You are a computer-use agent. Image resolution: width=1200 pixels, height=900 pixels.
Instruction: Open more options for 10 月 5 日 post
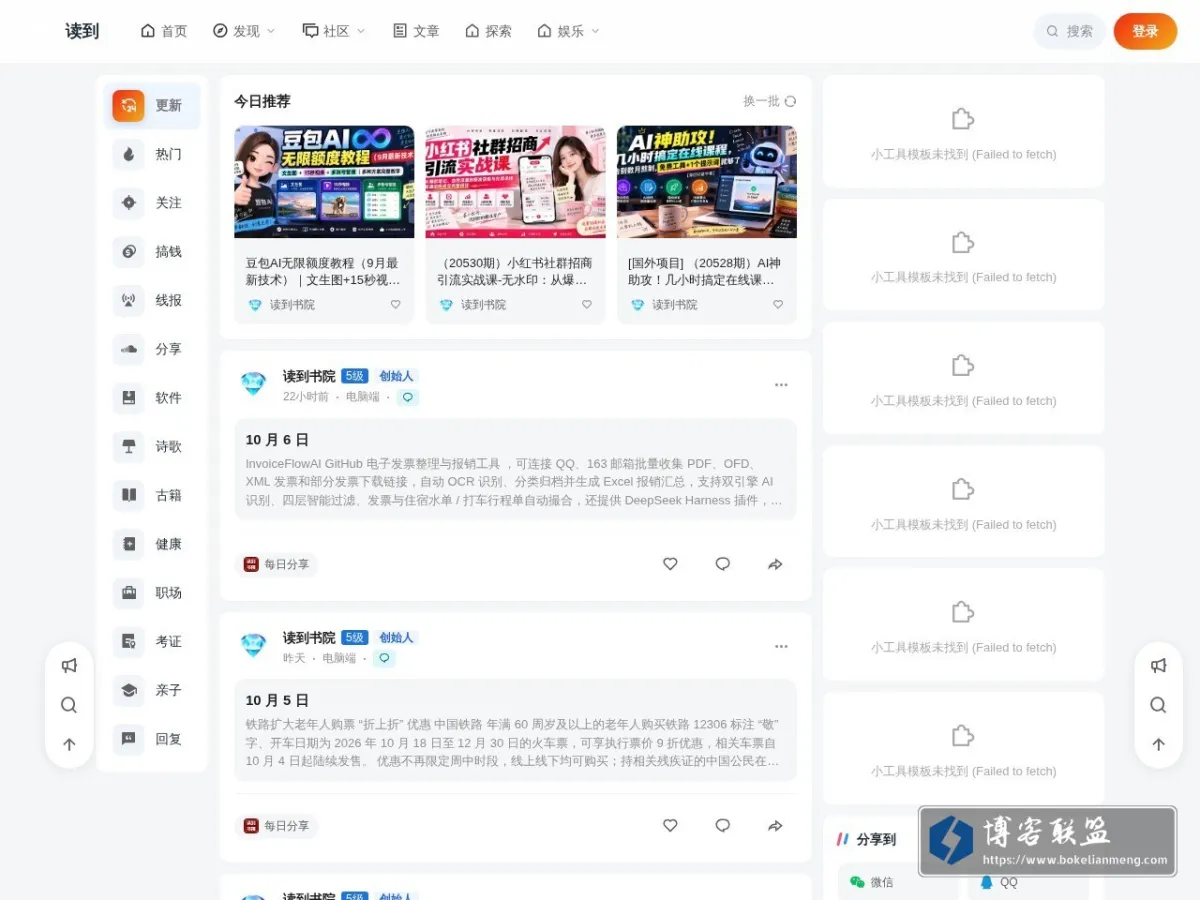pos(781,647)
